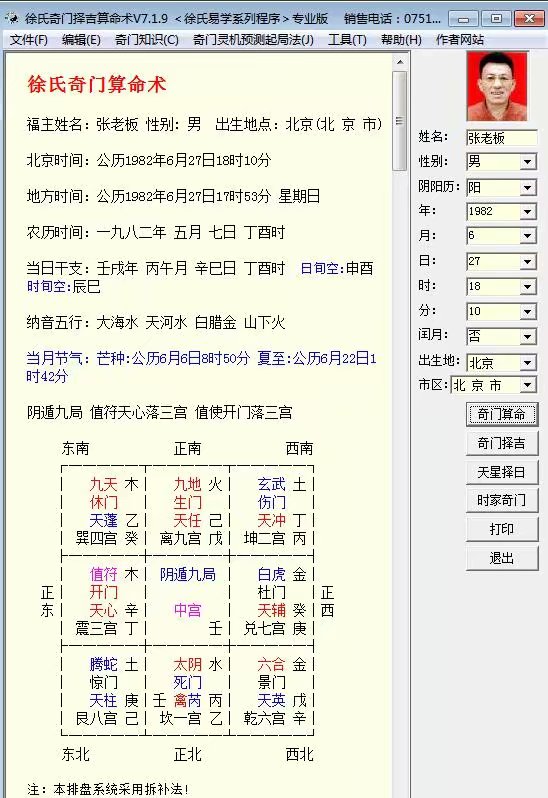This screenshot has height=798, width=548.
Task: Click the 当月节气 line
Action: click(201, 367)
